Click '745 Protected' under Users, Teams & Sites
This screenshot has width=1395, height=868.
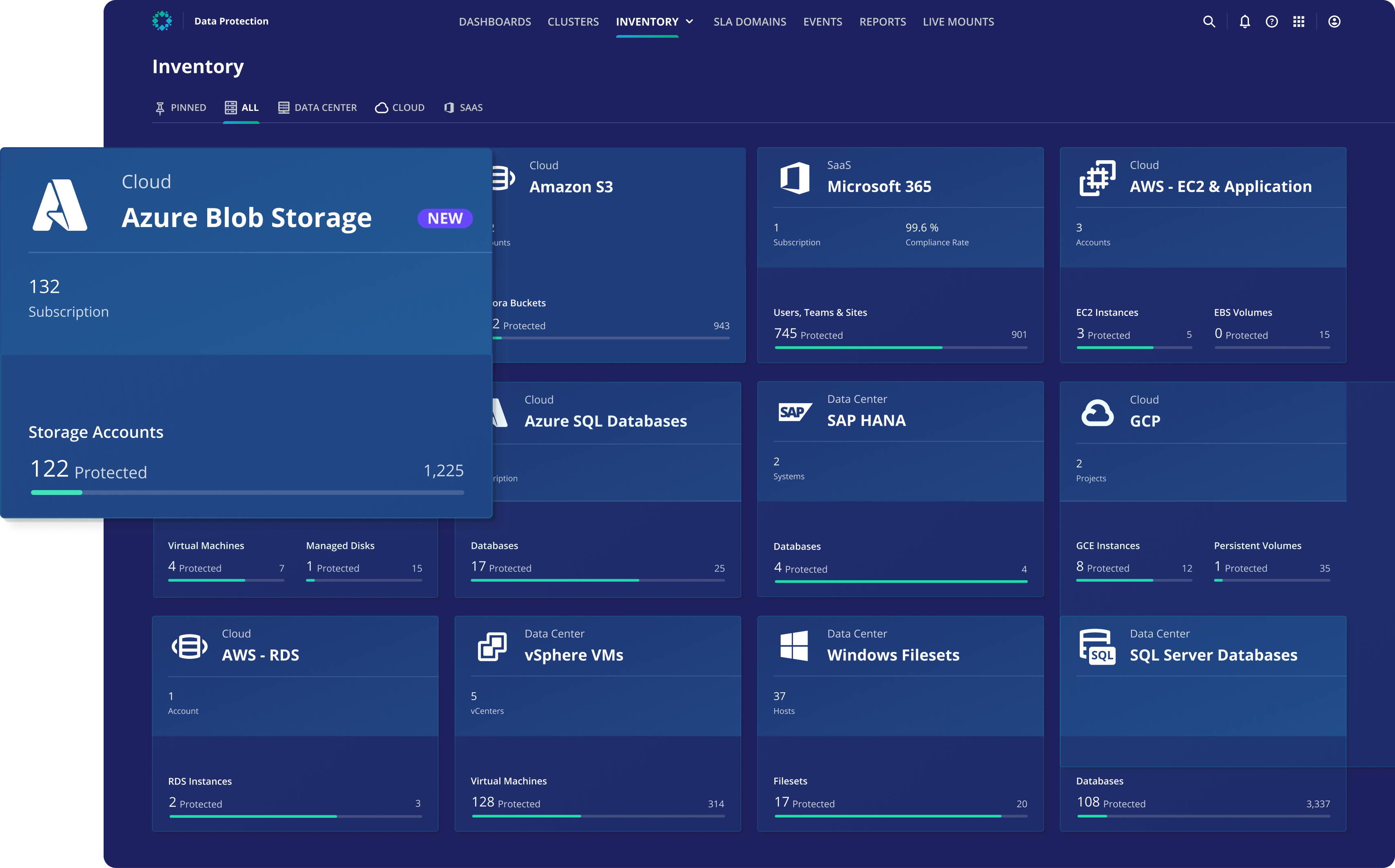808,334
